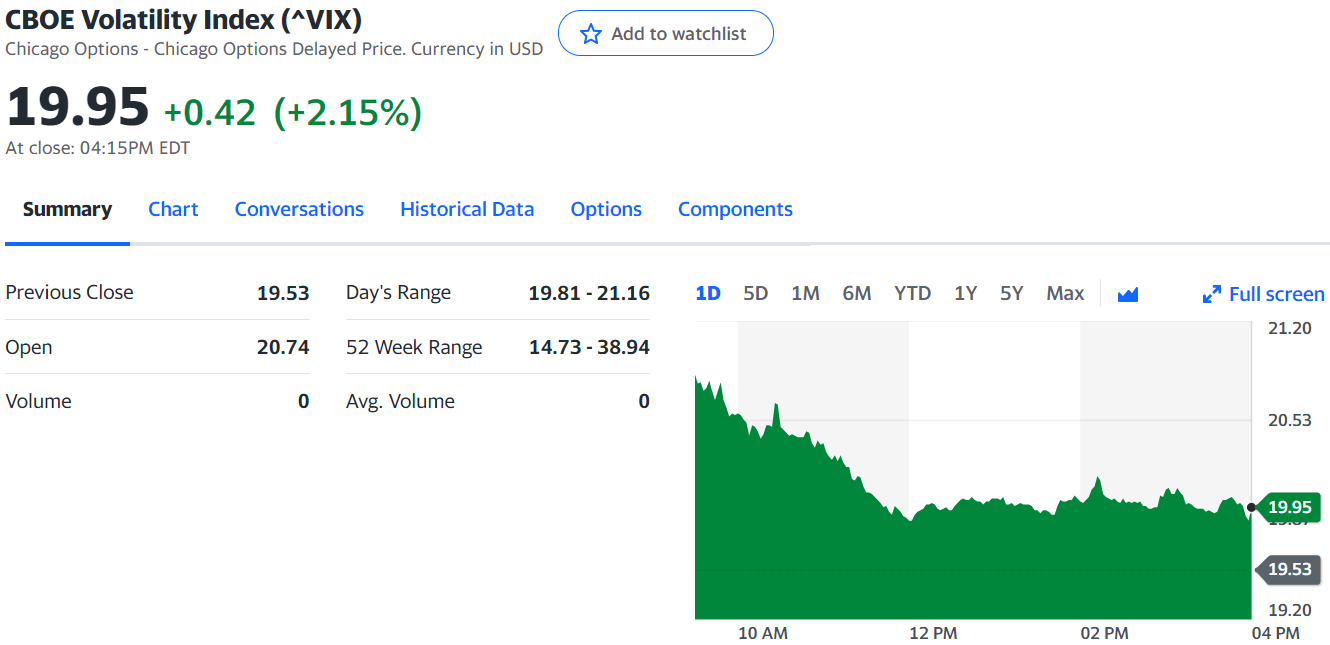Open the chart type area icon
Screen dimensions: 1330x645
tap(1128, 294)
